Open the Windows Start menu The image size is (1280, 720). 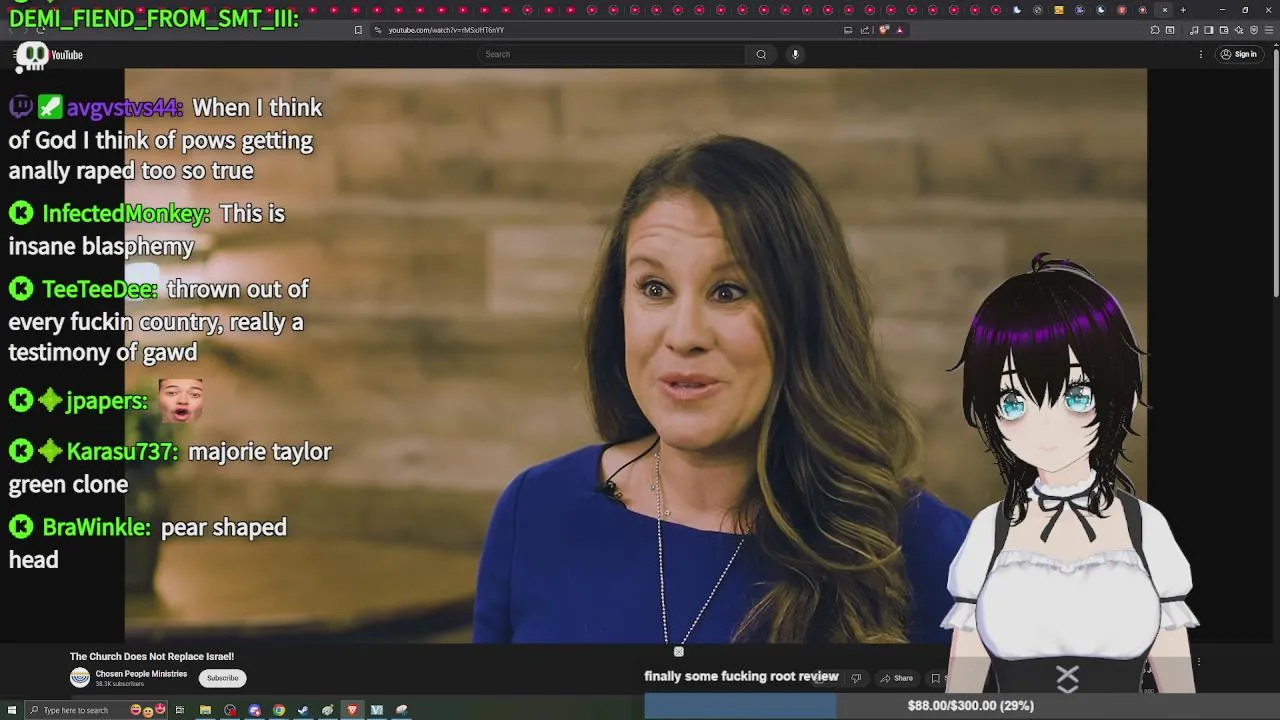pyautogui.click(x=10, y=710)
